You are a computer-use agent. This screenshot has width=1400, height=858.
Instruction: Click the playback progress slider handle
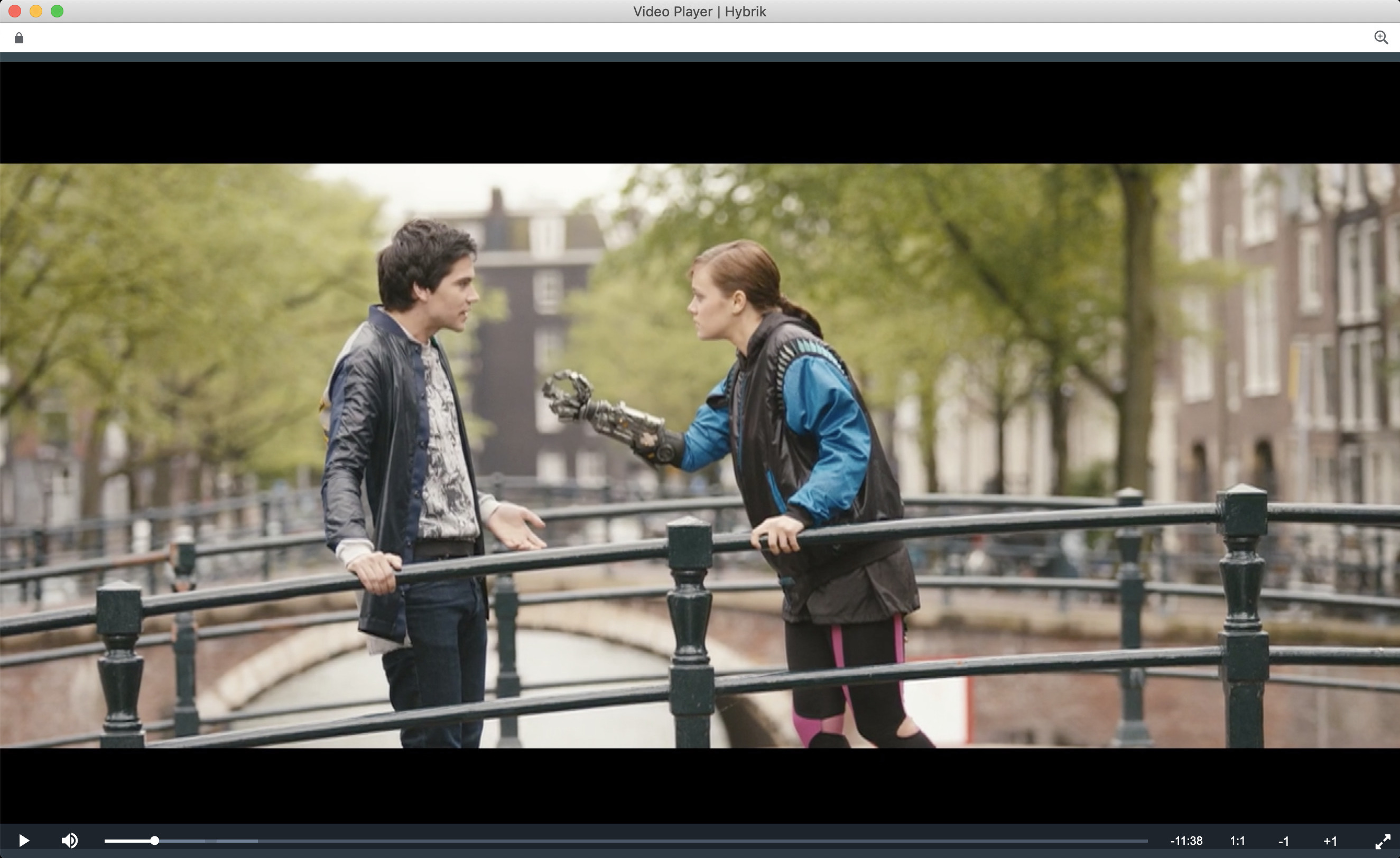click(154, 841)
